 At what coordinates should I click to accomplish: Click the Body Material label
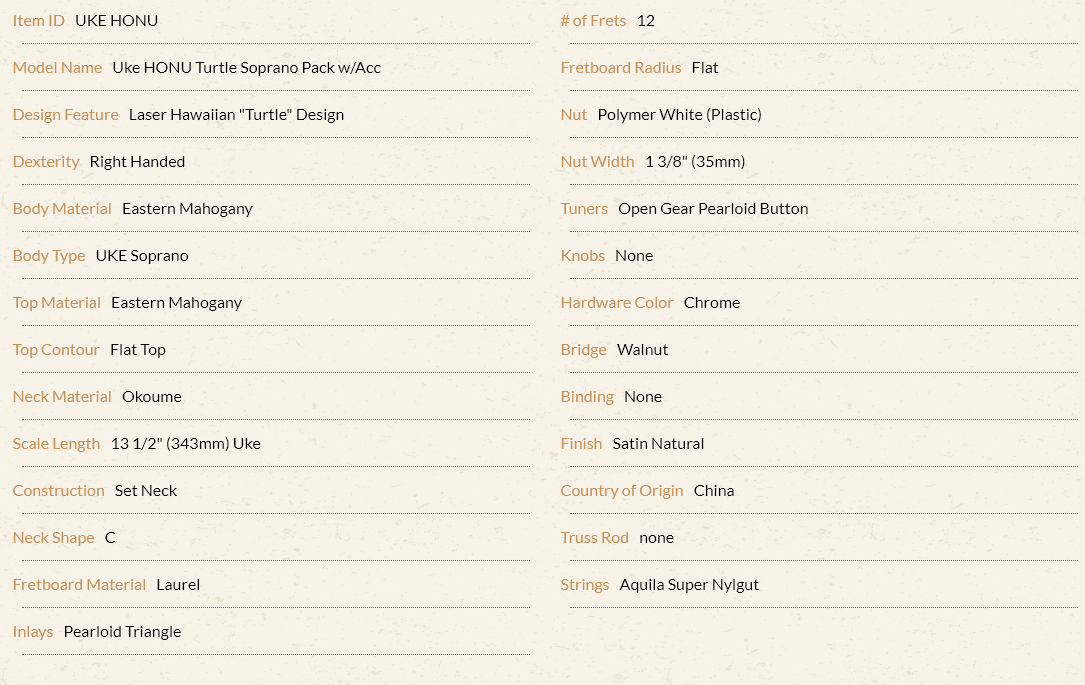(x=62, y=209)
